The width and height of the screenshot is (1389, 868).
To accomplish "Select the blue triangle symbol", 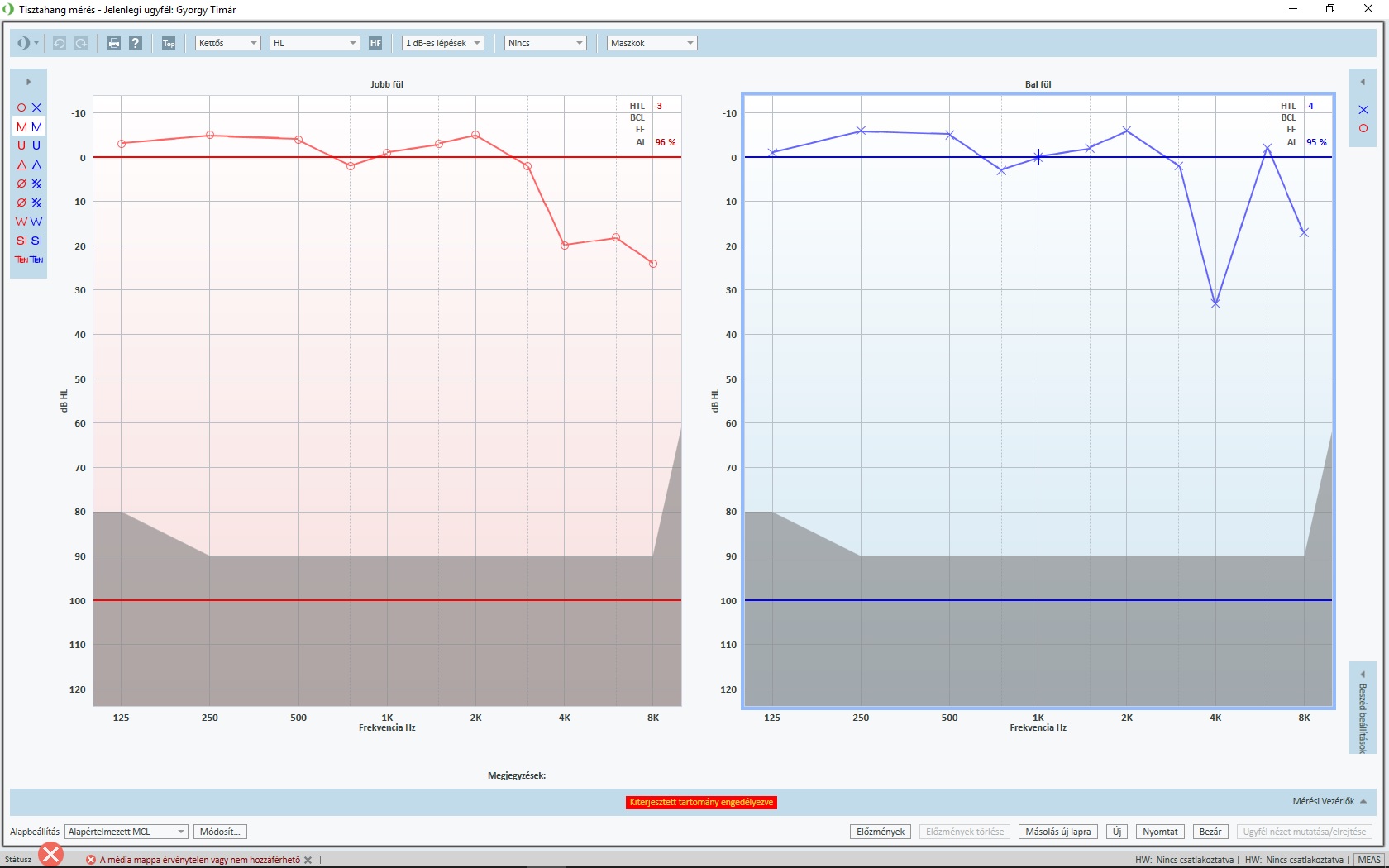I will [36, 165].
